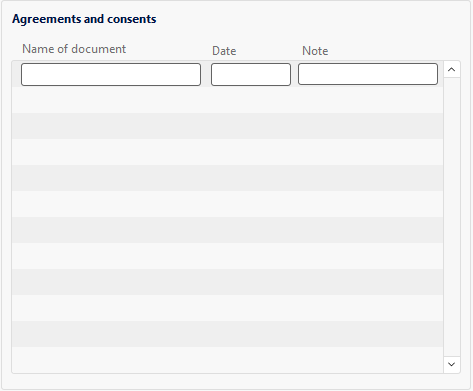Focus the Date input field
This screenshot has width=473, height=391.
(x=251, y=74)
